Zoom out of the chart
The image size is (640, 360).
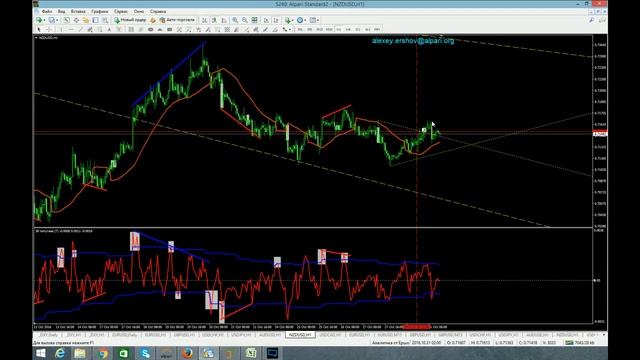(244, 20)
